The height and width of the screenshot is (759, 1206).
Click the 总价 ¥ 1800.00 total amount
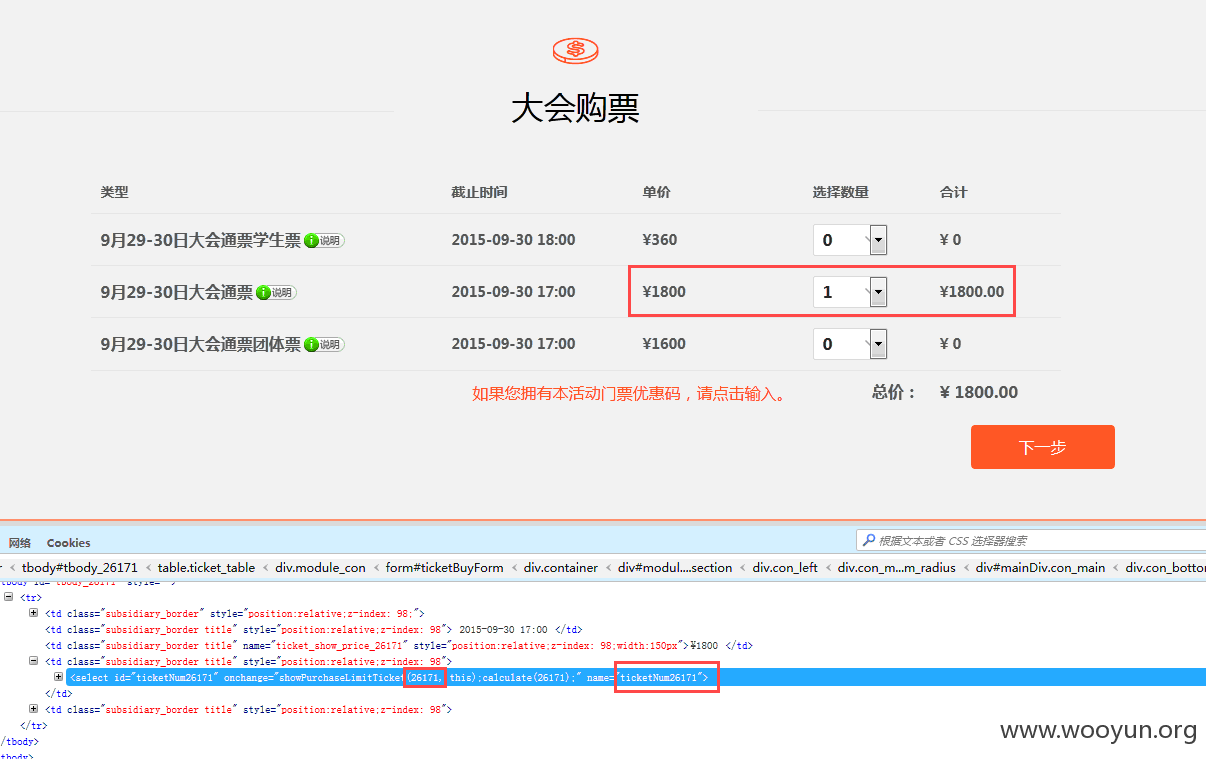(979, 393)
